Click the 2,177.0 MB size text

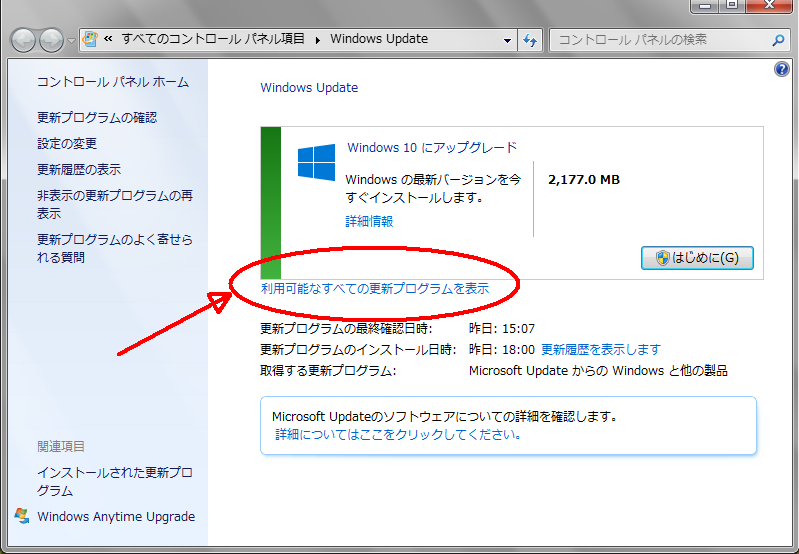584,180
